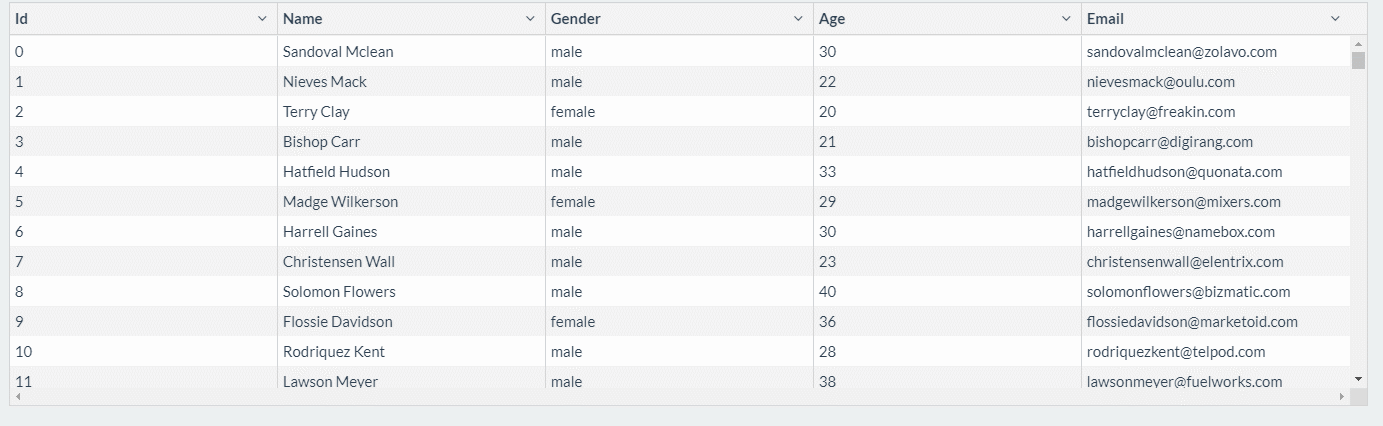The width and height of the screenshot is (1383, 426).
Task: Select the Id cell with value 9
Action: pos(20,322)
